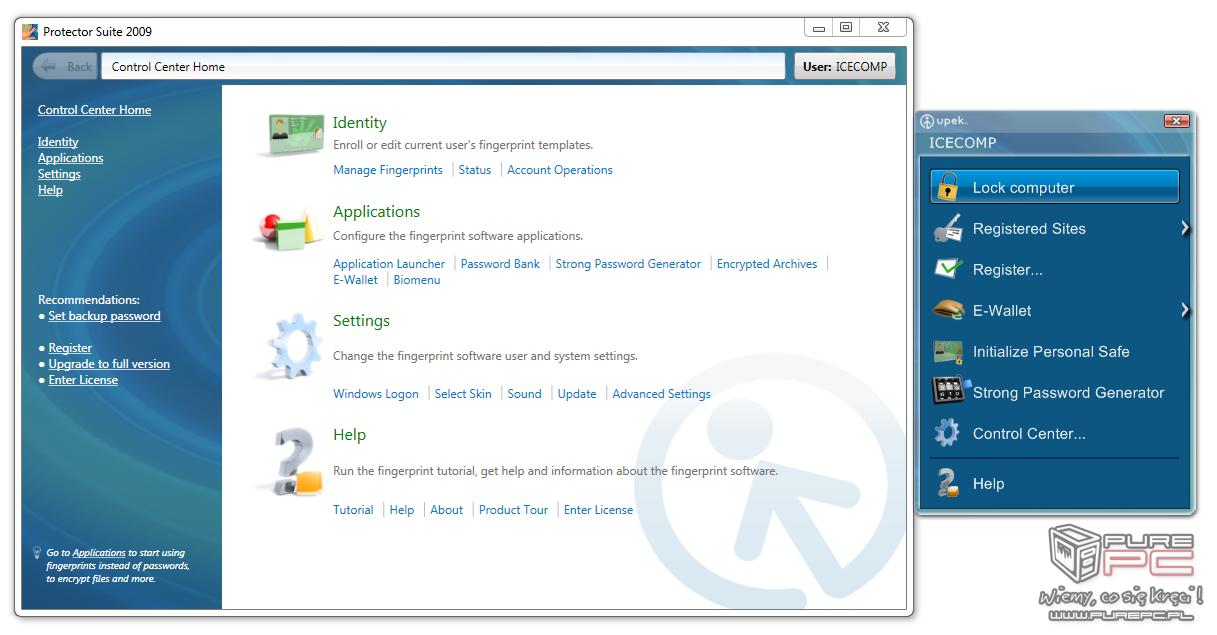Click the upek logo in Biomenu title

944,121
